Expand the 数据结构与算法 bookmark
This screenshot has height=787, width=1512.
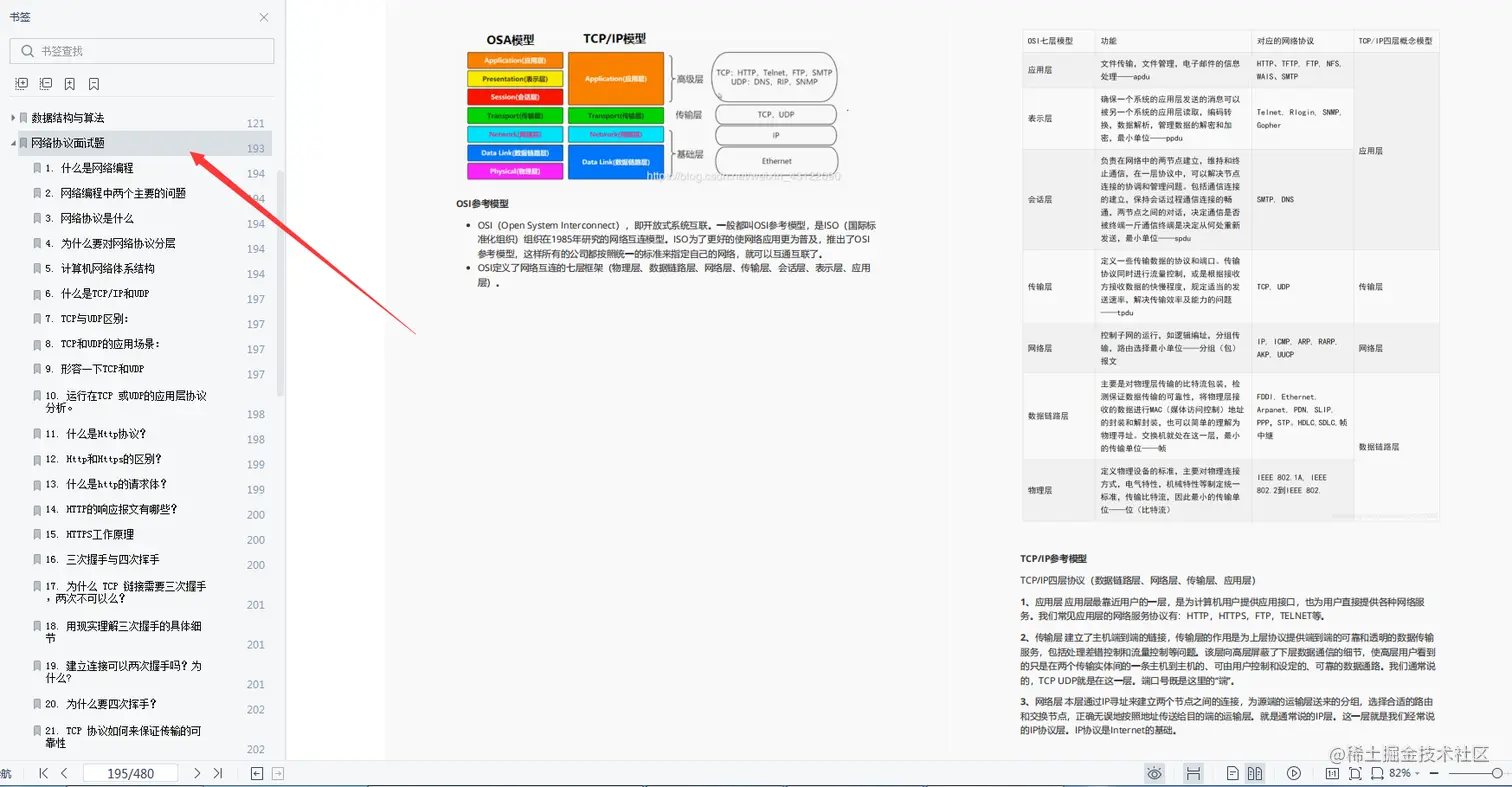point(13,118)
